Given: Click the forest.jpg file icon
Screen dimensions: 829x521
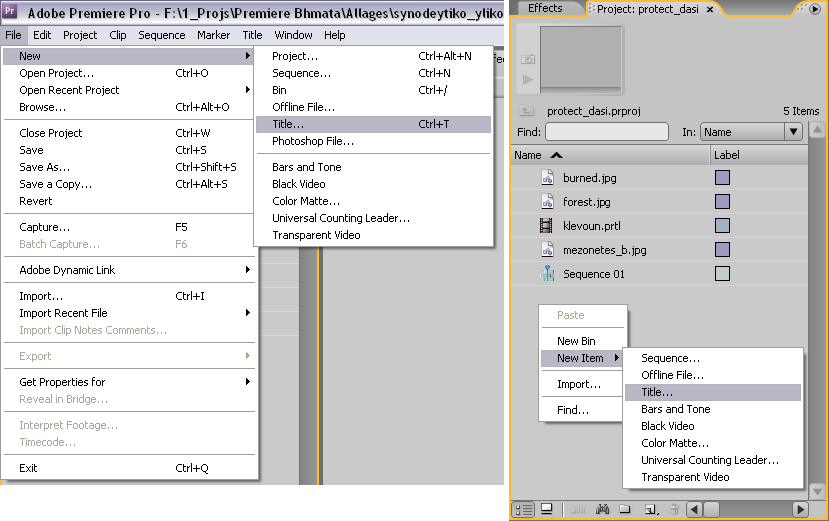Looking at the screenshot, I should tap(548, 202).
